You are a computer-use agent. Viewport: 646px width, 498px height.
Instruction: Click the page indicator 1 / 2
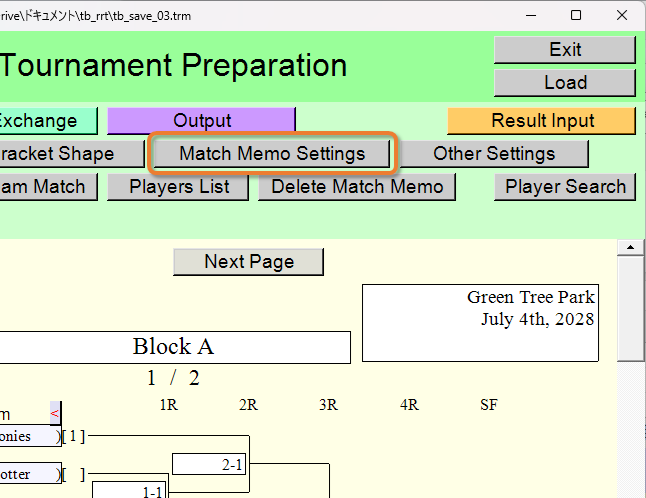tap(173, 378)
